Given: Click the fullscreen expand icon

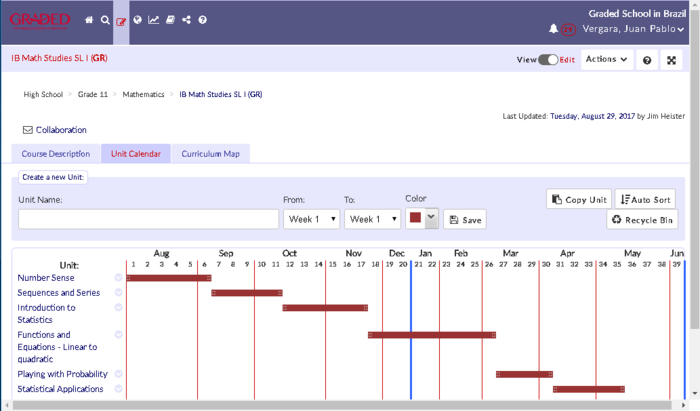Looking at the screenshot, I should pos(673,60).
